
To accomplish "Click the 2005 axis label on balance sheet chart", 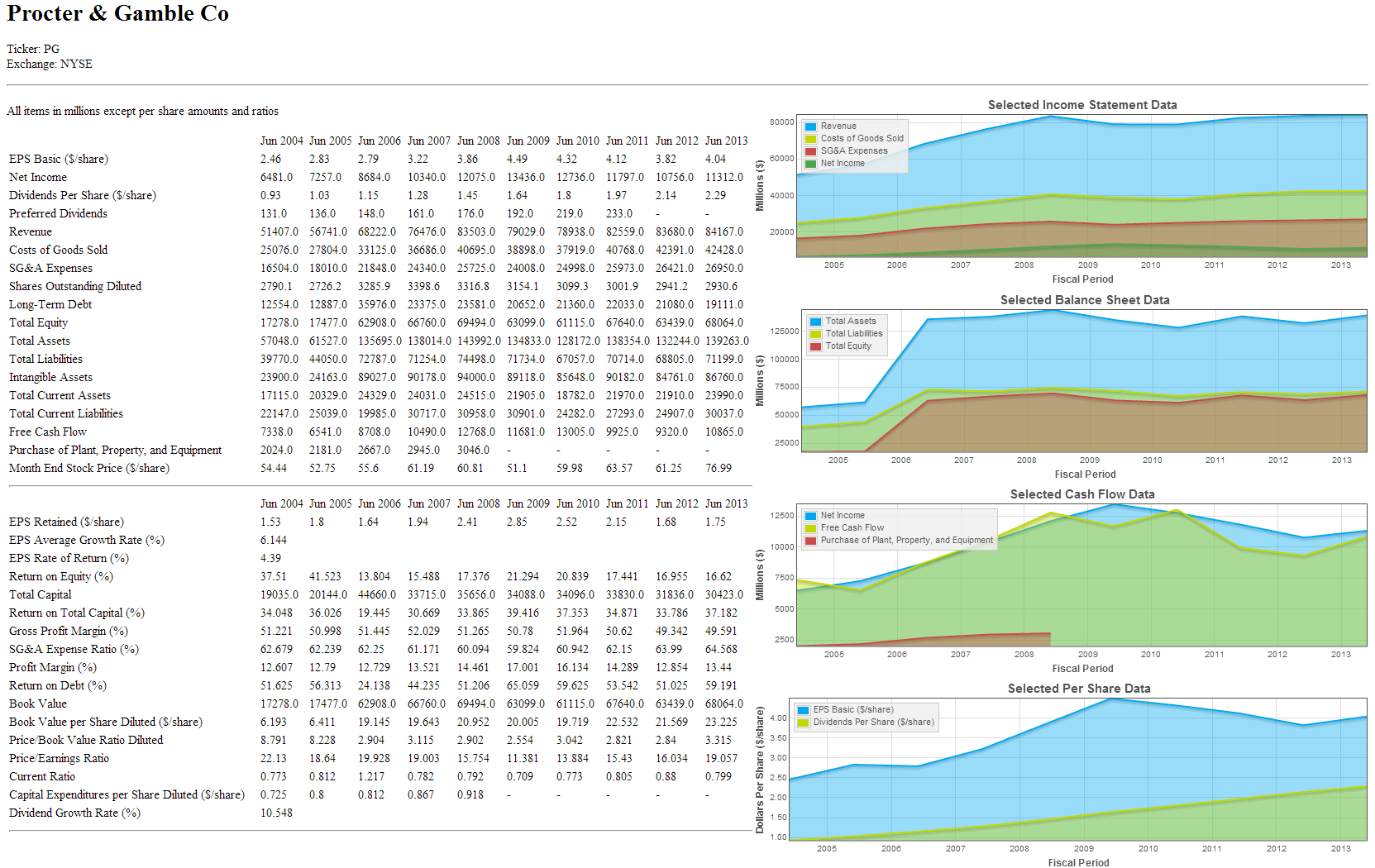I will (x=838, y=460).
